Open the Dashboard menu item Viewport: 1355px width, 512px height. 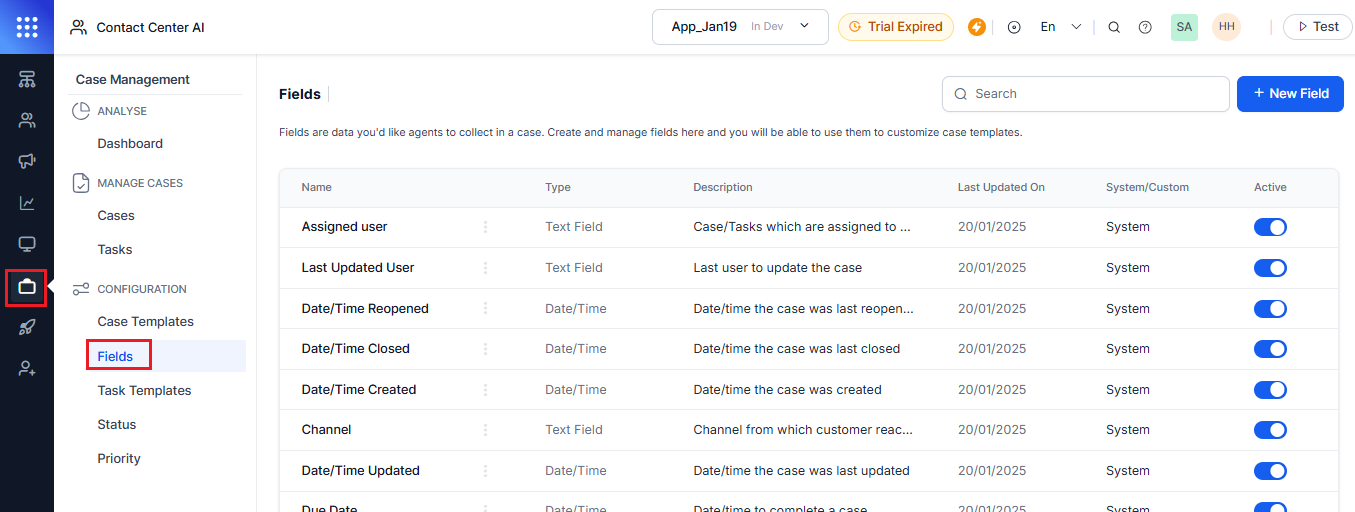[130, 144]
